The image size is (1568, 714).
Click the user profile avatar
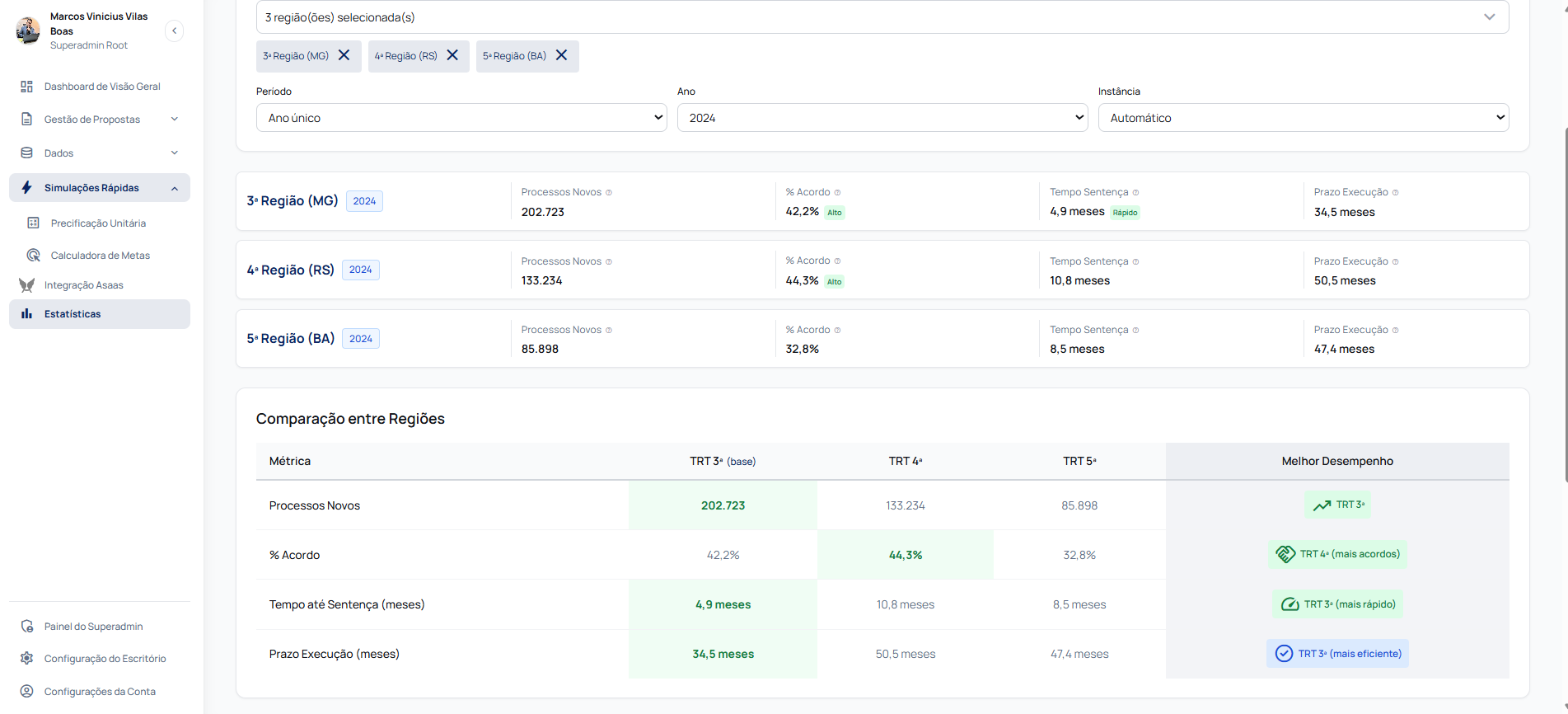tap(28, 31)
